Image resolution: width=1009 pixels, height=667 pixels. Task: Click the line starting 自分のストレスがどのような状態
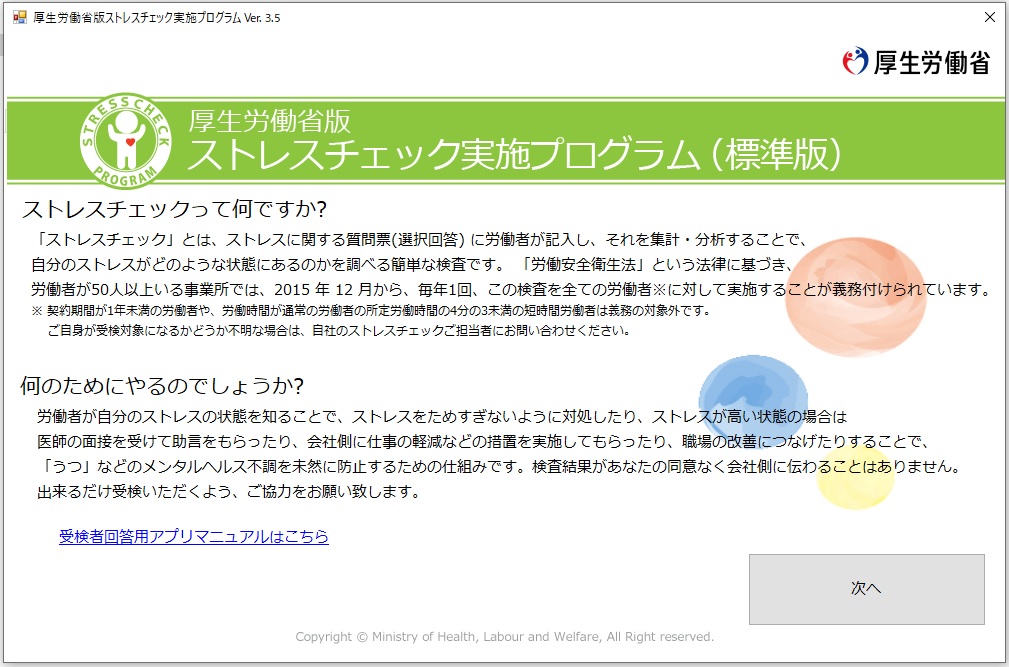(412, 264)
